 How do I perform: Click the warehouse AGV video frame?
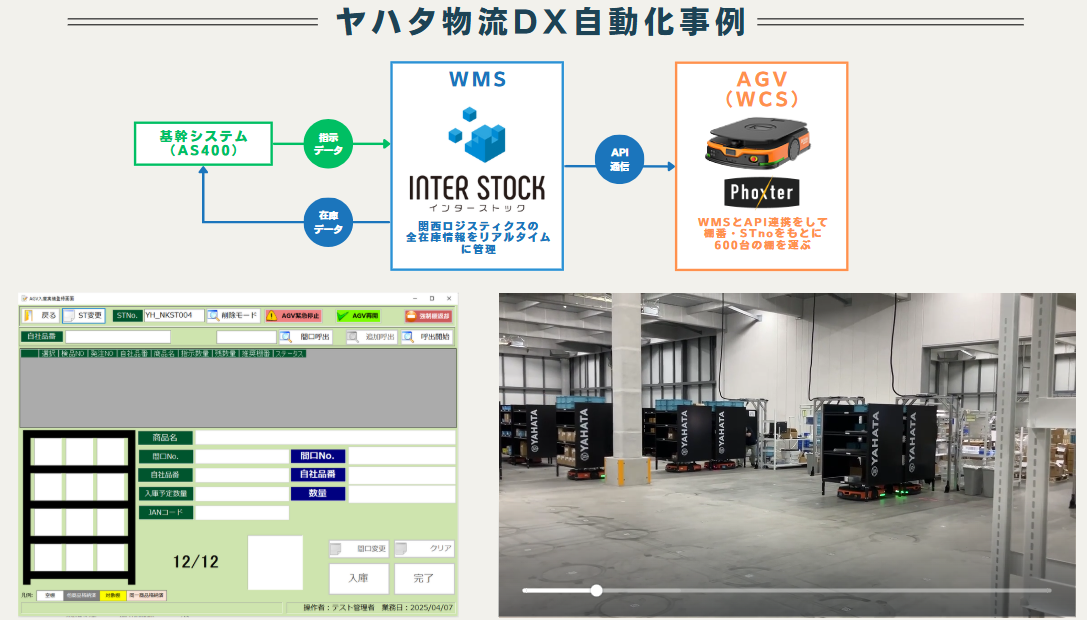787,455
